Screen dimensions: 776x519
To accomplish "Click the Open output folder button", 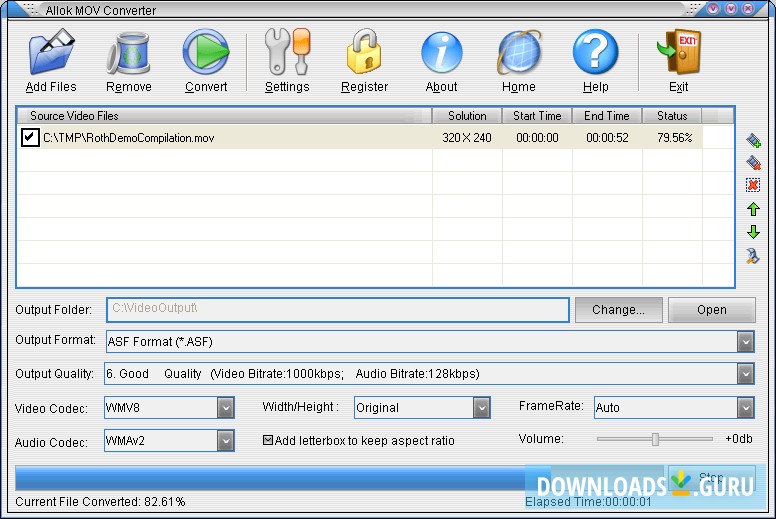I will 712,310.
